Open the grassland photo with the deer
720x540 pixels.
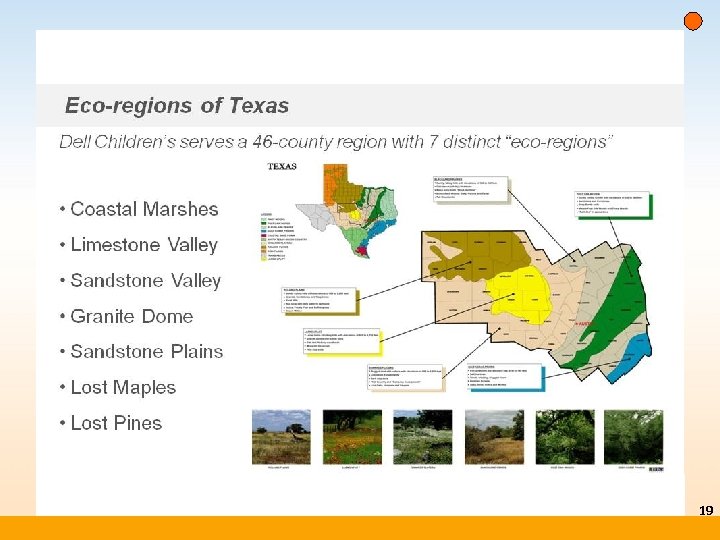(x=281, y=437)
